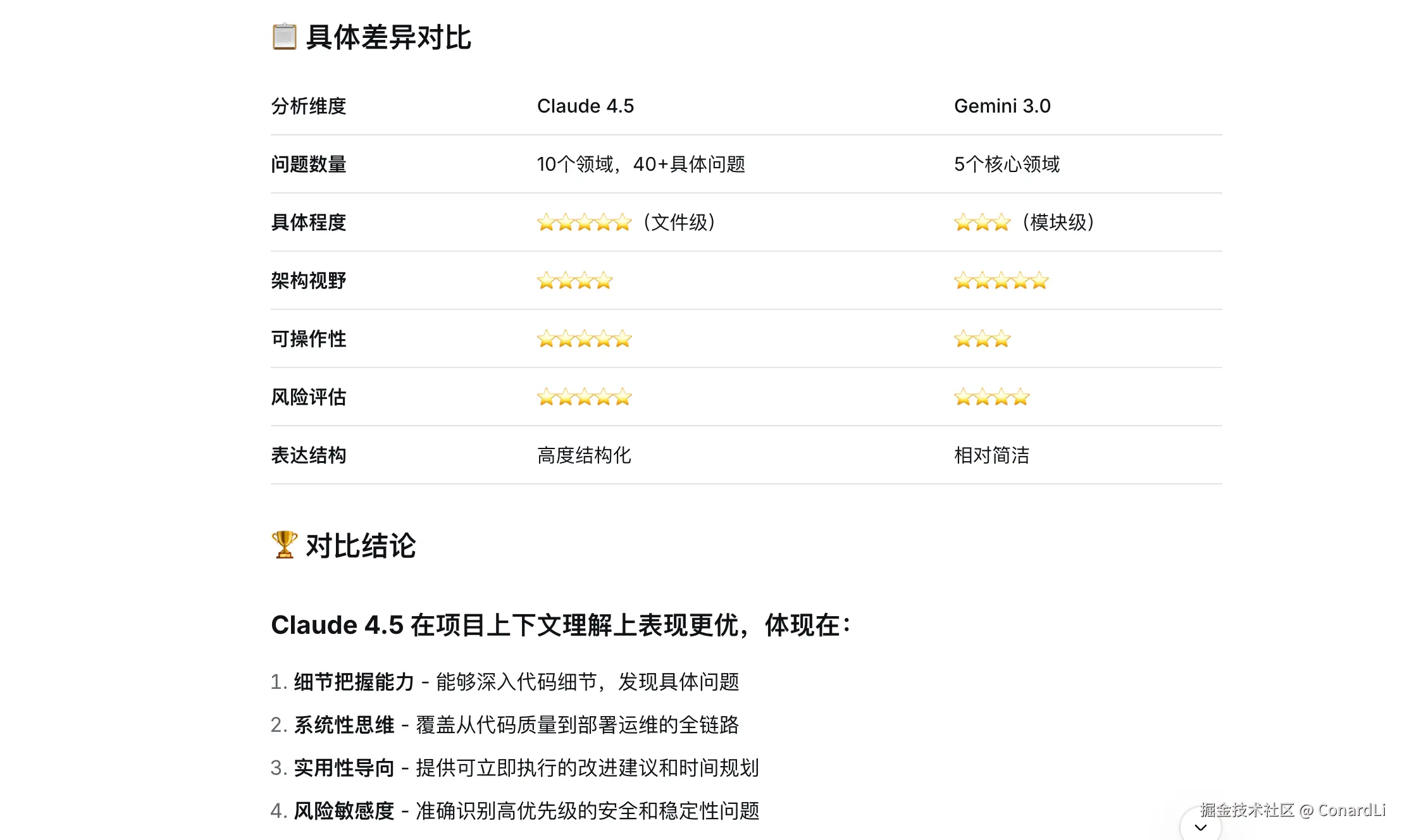Click Gemini's three-star rating in 具体程度 row
The width and height of the screenshot is (1407, 840).
[x=982, y=223]
